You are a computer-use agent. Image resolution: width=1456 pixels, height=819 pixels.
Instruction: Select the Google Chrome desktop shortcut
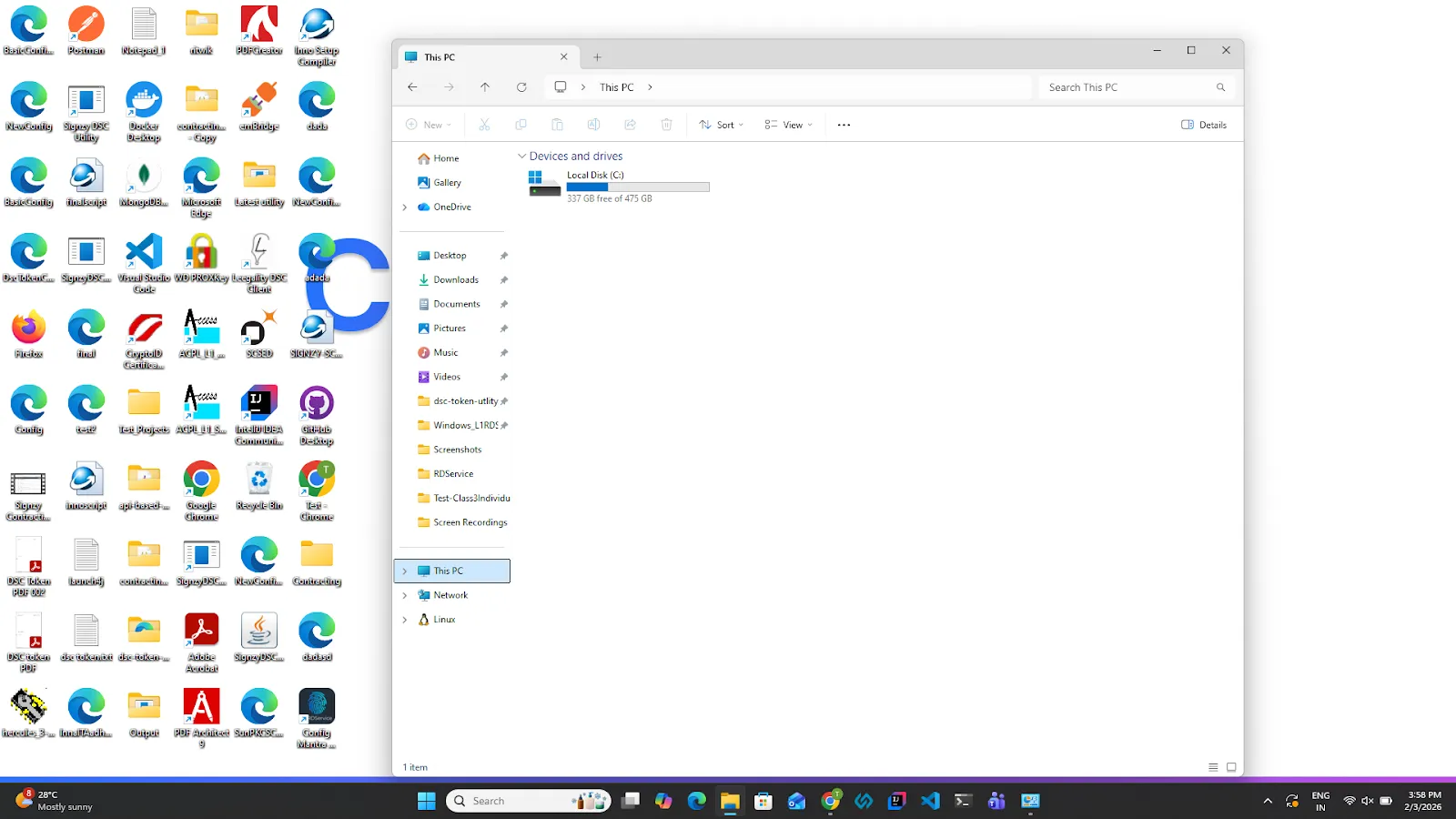click(201, 491)
